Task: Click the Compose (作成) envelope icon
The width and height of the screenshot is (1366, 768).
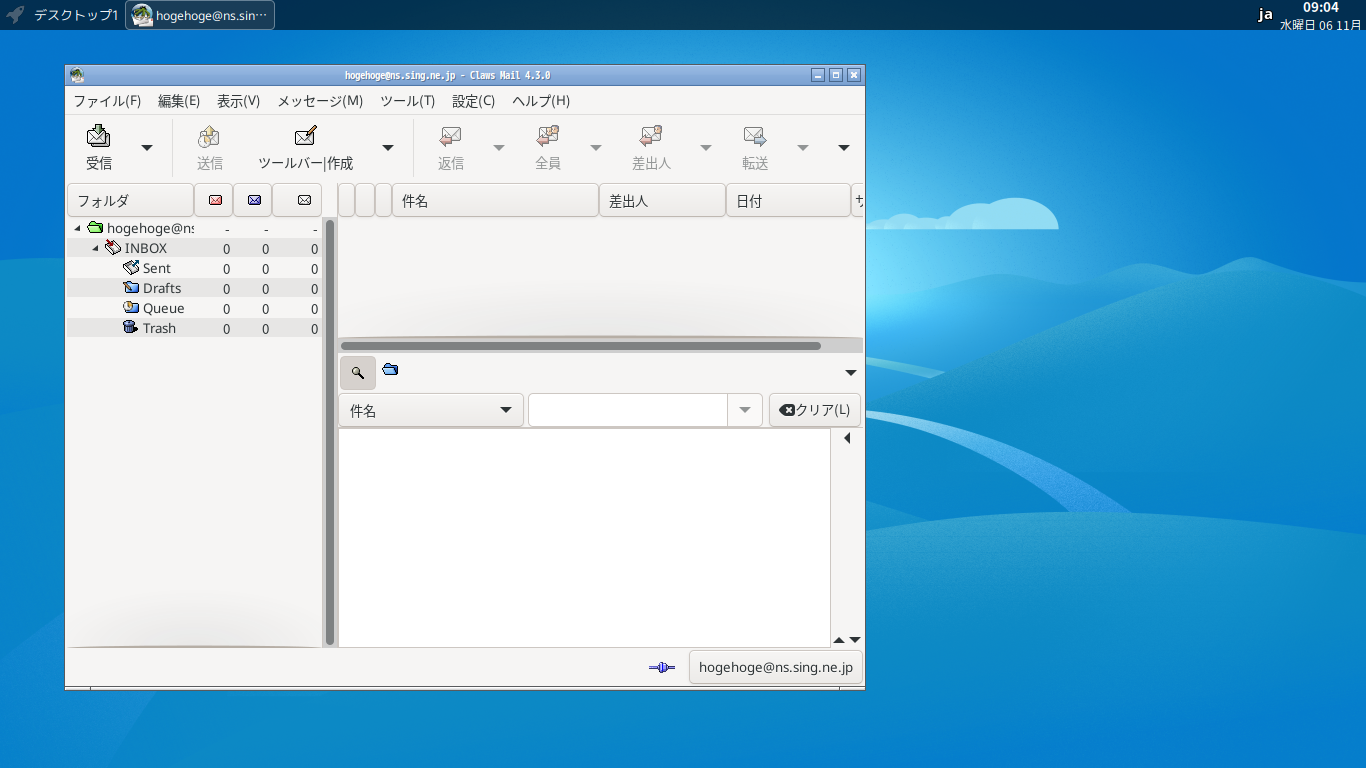Action: click(x=305, y=136)
